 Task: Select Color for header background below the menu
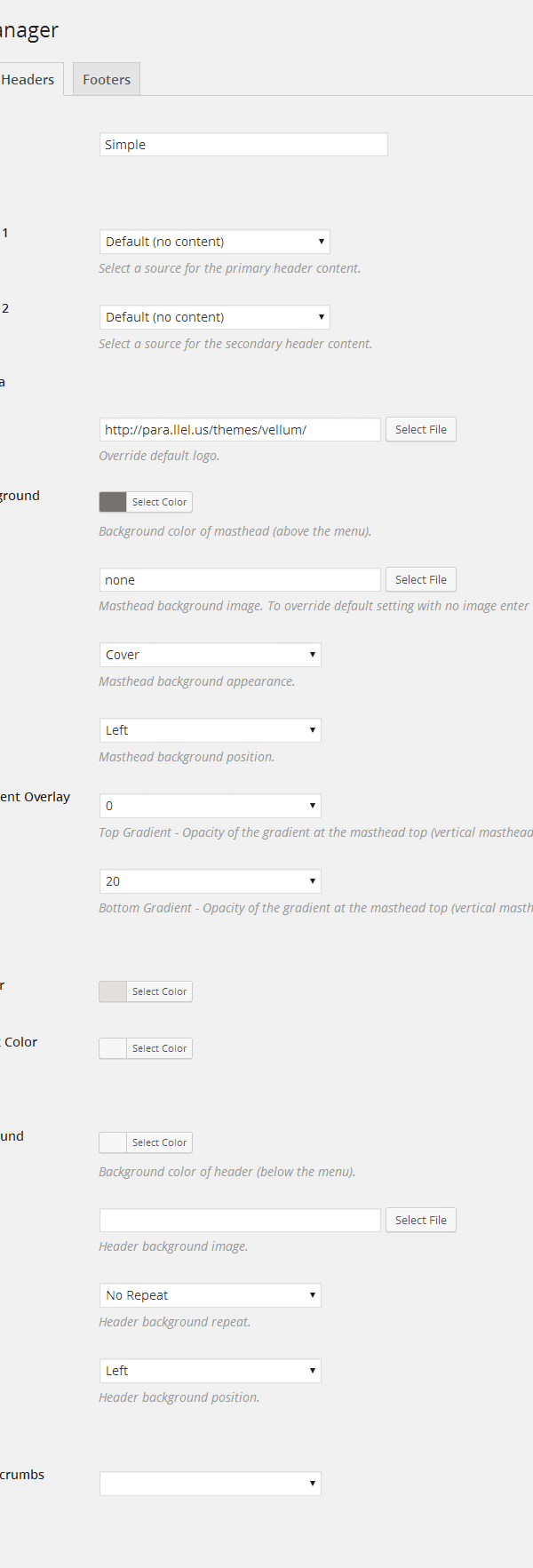(146, 1142)
